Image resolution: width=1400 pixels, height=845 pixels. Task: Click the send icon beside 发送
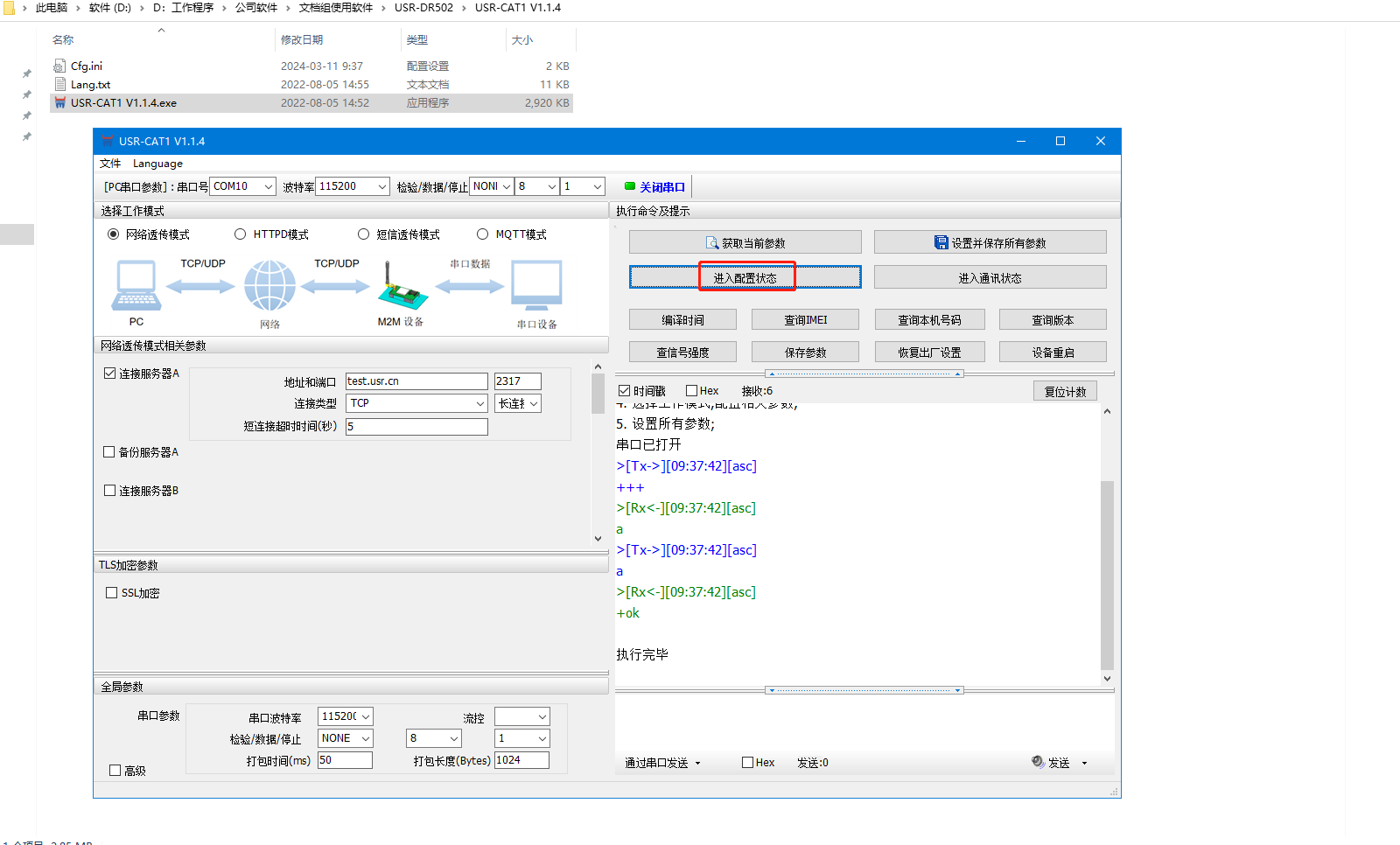tap(1037, 762)
